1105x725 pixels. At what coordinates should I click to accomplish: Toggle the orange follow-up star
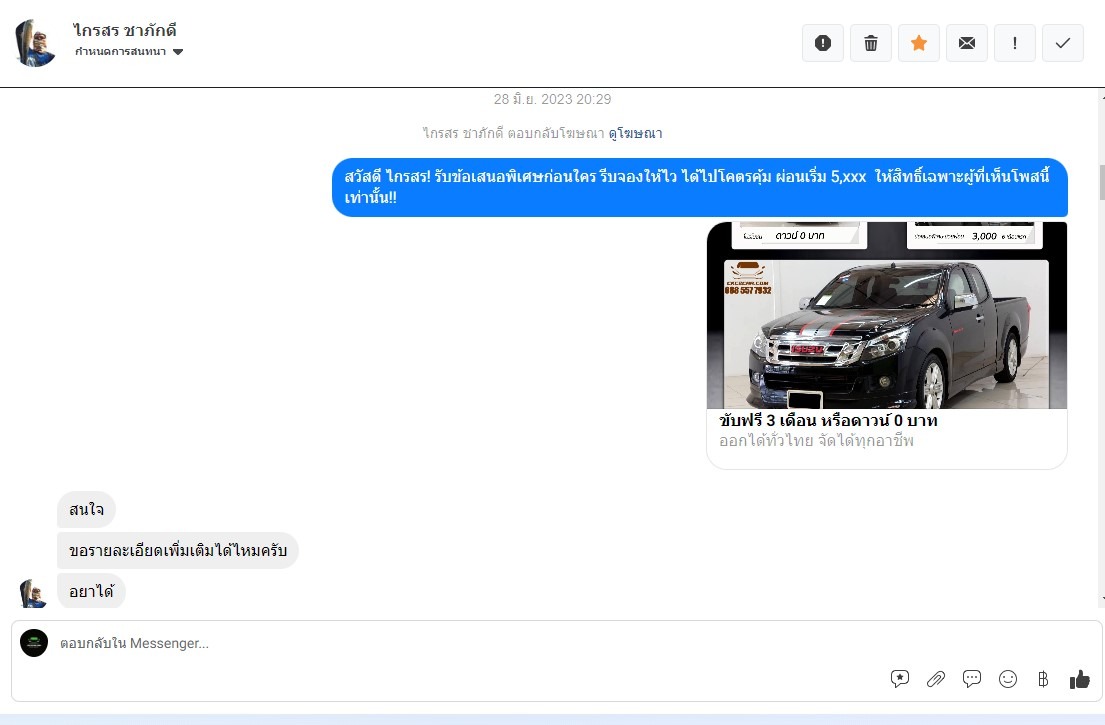[x=919, y=43]
